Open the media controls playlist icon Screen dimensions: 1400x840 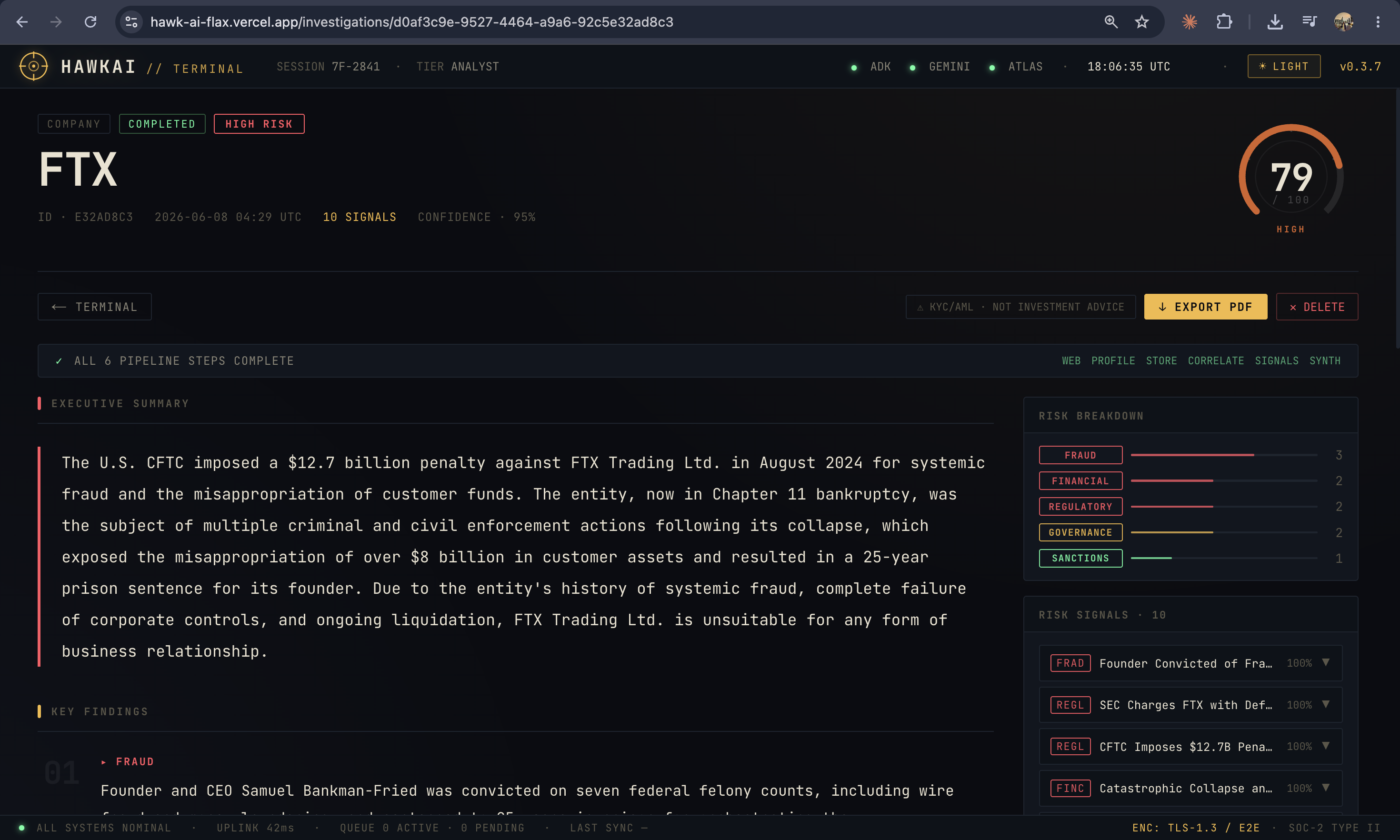[1309, 22]
